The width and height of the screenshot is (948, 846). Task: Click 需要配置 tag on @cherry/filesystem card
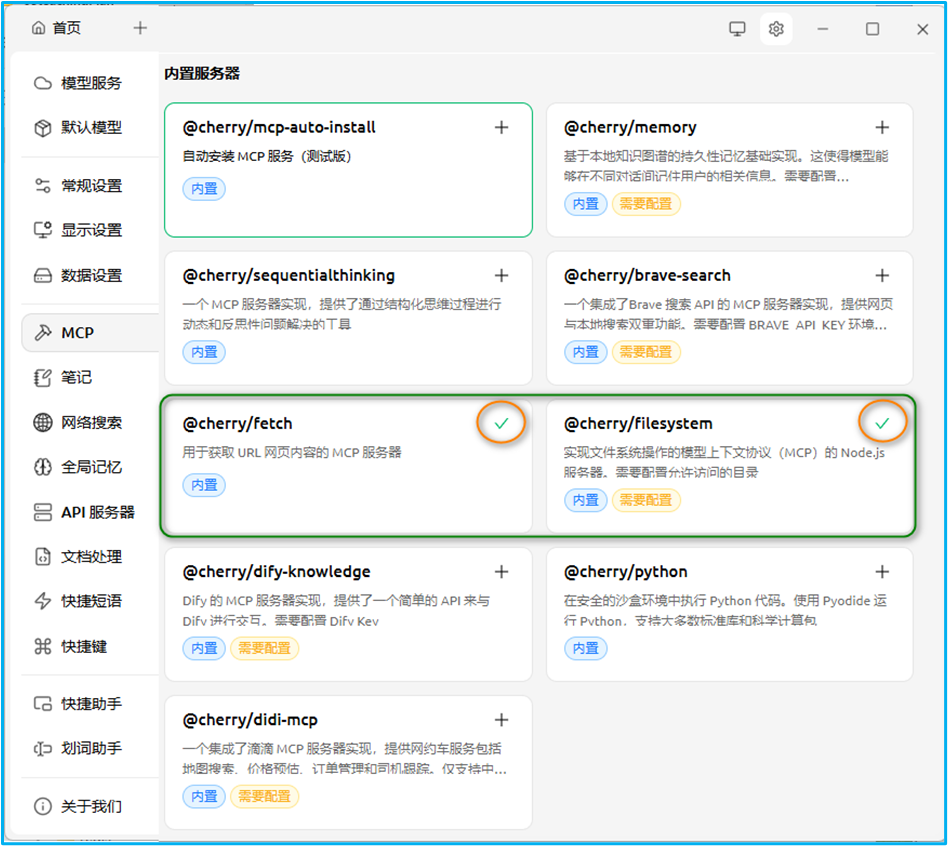point(646,500)
